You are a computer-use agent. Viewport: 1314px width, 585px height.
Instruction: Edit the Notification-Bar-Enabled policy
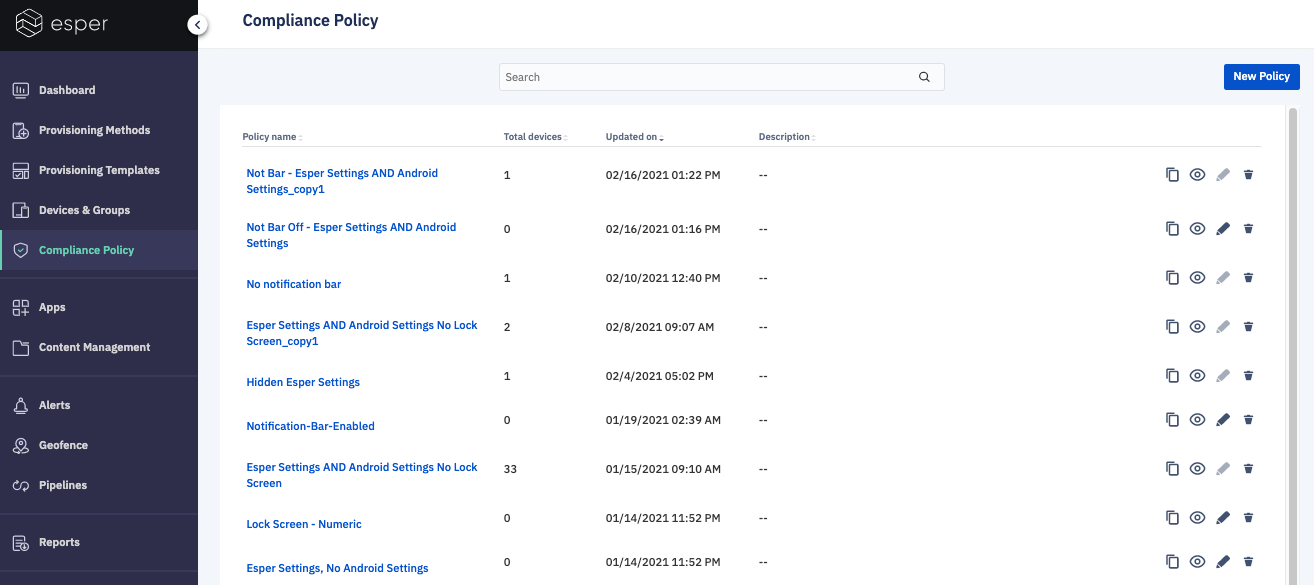tap(1222, 420)
